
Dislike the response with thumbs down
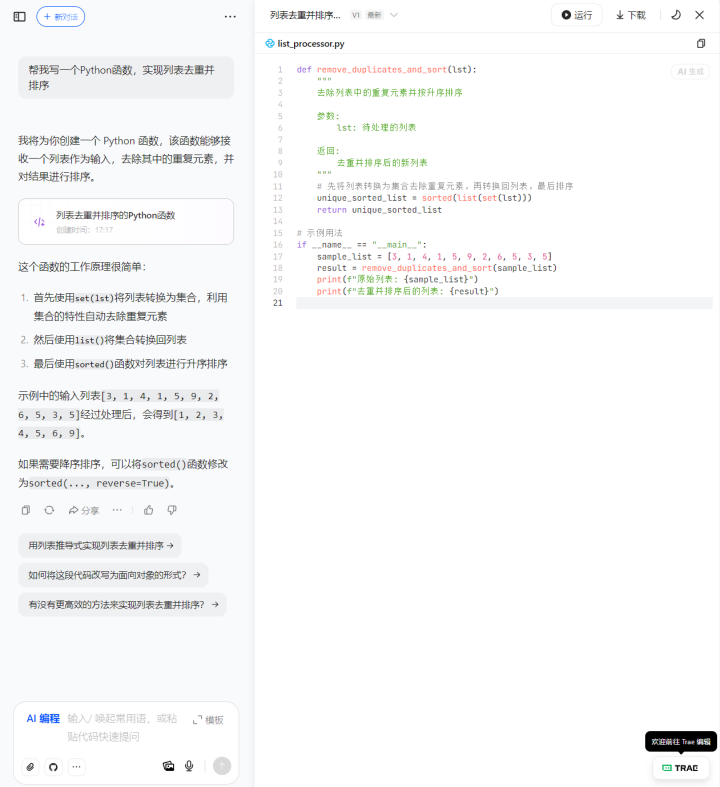click(172, 510)
